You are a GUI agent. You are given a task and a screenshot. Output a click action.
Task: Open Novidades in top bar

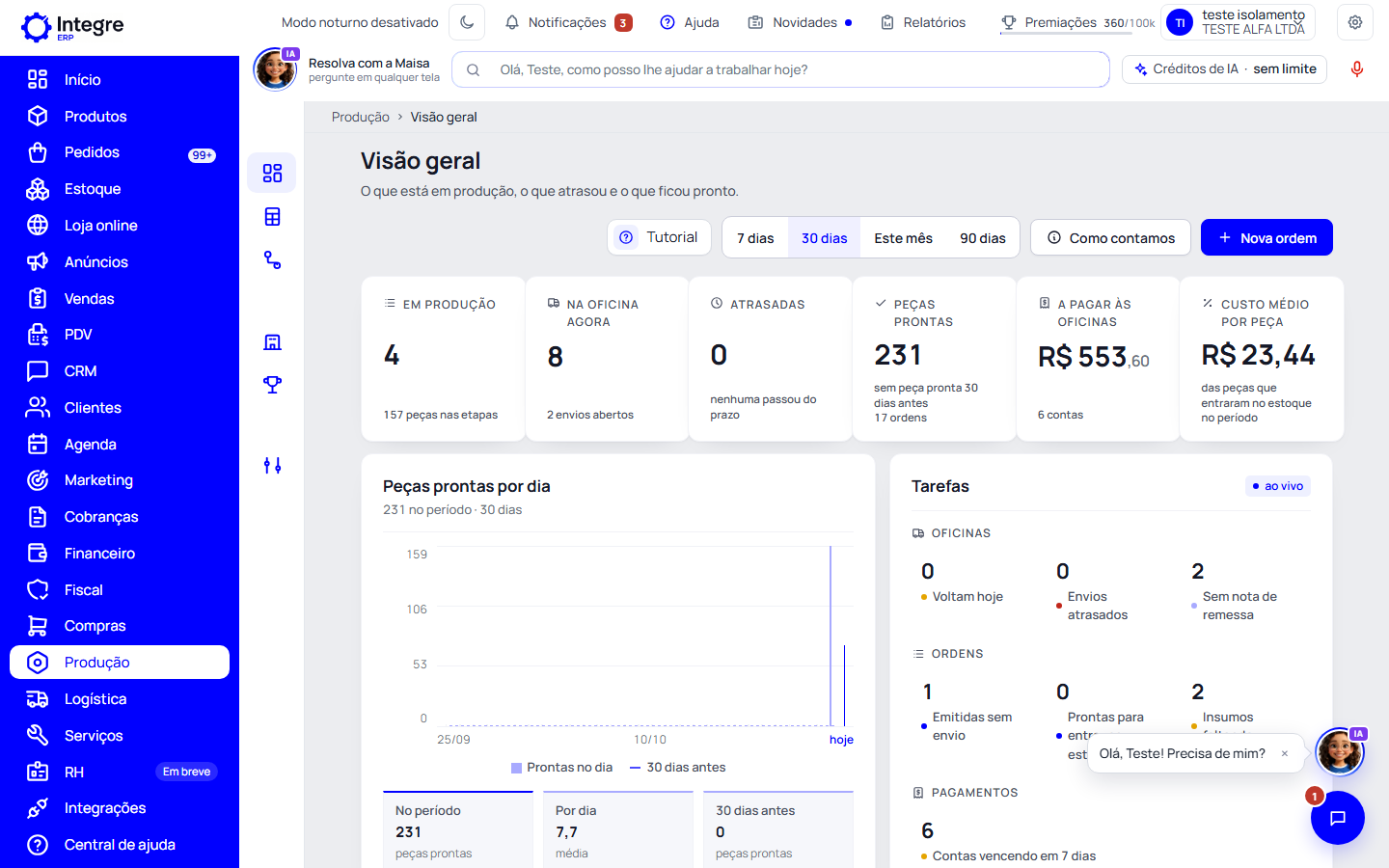pyautogui.click(x=800, y=22)
